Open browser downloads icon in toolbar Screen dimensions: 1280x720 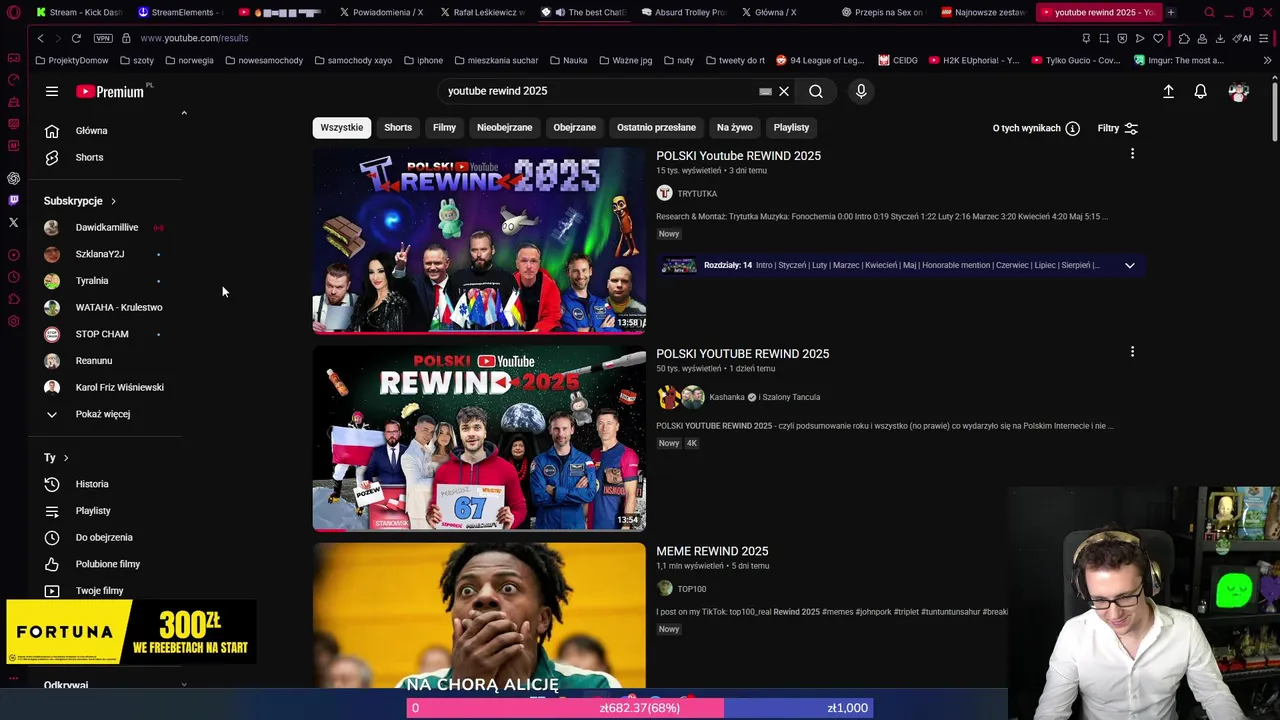(x=1220, y=38)
